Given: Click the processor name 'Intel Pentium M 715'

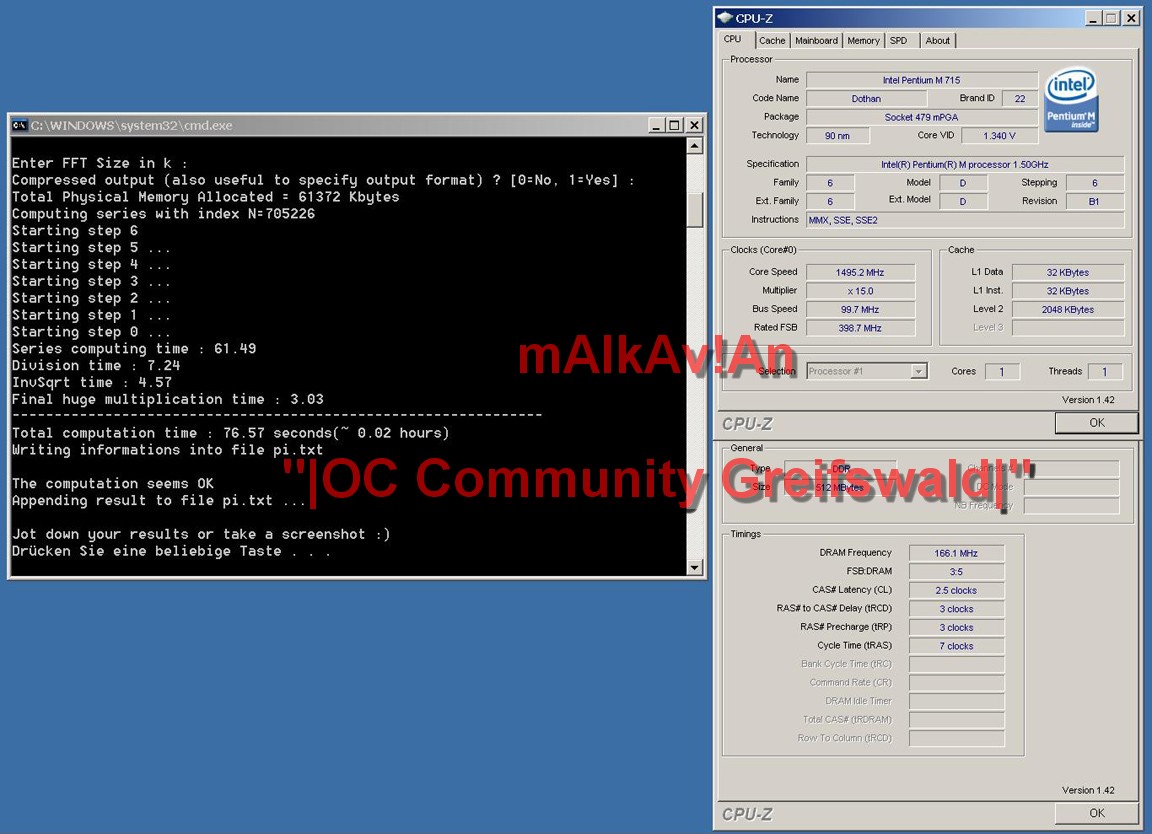Looking at the screenshot, I should tap(921, 80).
